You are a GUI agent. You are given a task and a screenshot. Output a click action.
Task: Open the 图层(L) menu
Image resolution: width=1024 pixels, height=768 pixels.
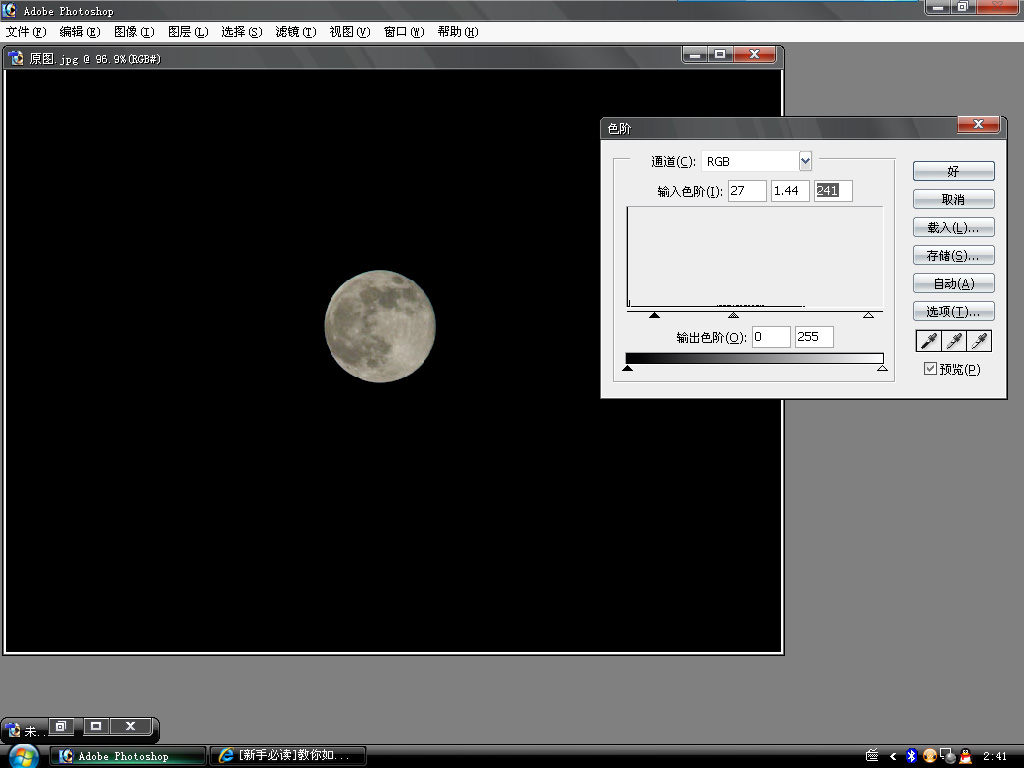[x=188, y=31]
